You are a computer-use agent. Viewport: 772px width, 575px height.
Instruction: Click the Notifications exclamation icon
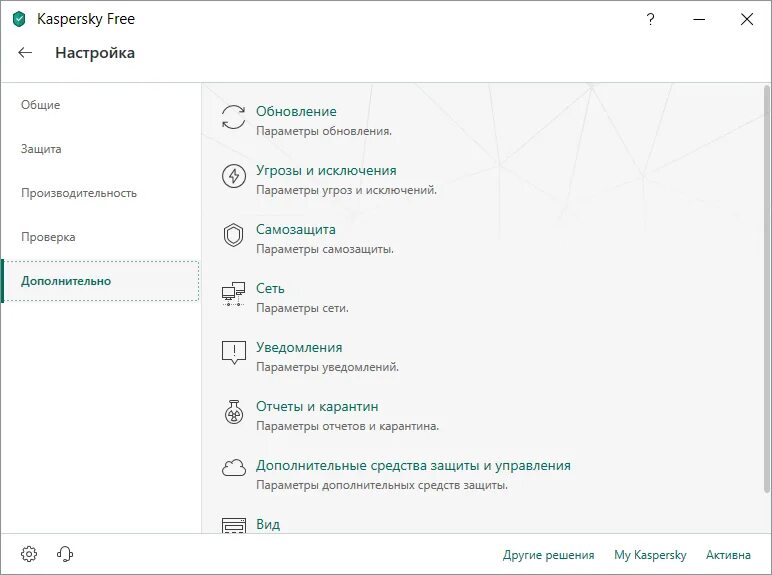pyautogui.click(x=233, y=353)
